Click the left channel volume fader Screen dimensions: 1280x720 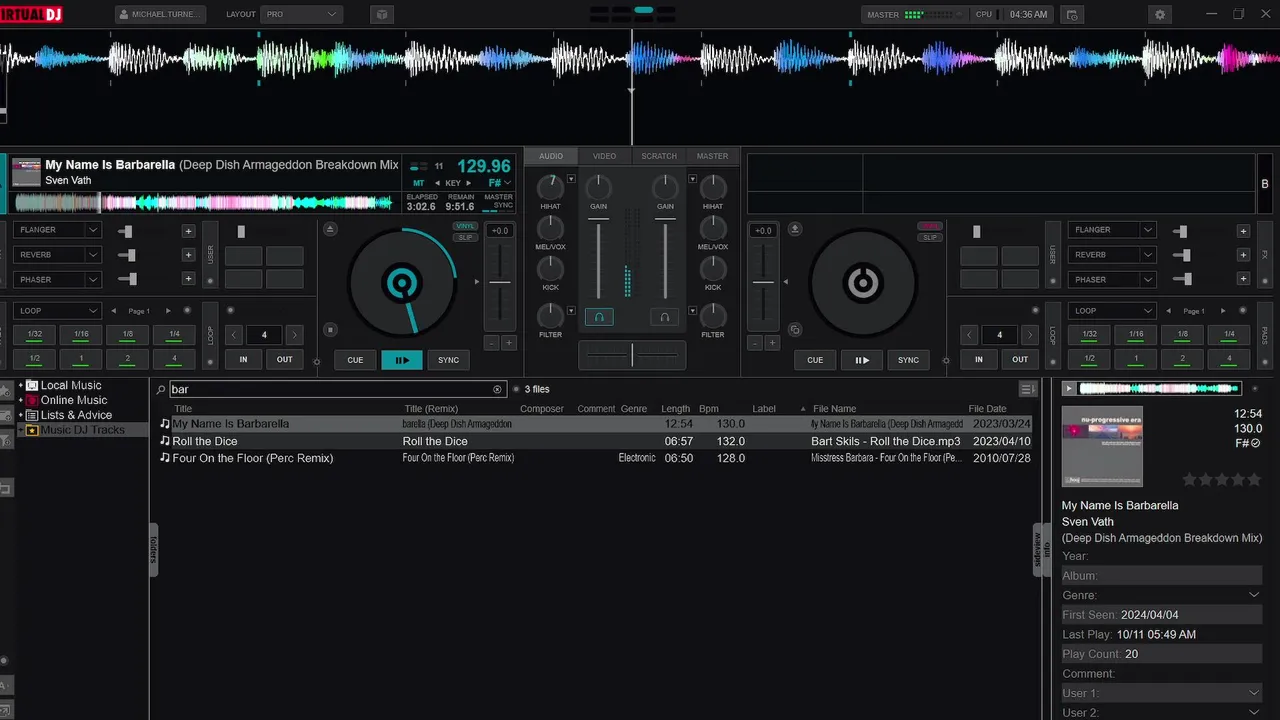599,260
